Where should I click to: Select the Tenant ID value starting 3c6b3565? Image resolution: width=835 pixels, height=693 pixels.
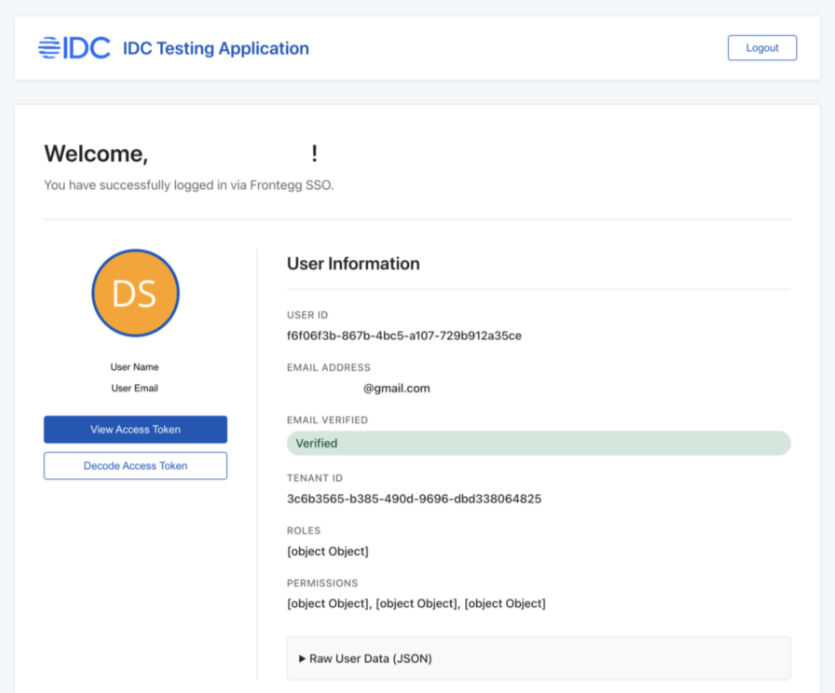click(x=414, y=498)
